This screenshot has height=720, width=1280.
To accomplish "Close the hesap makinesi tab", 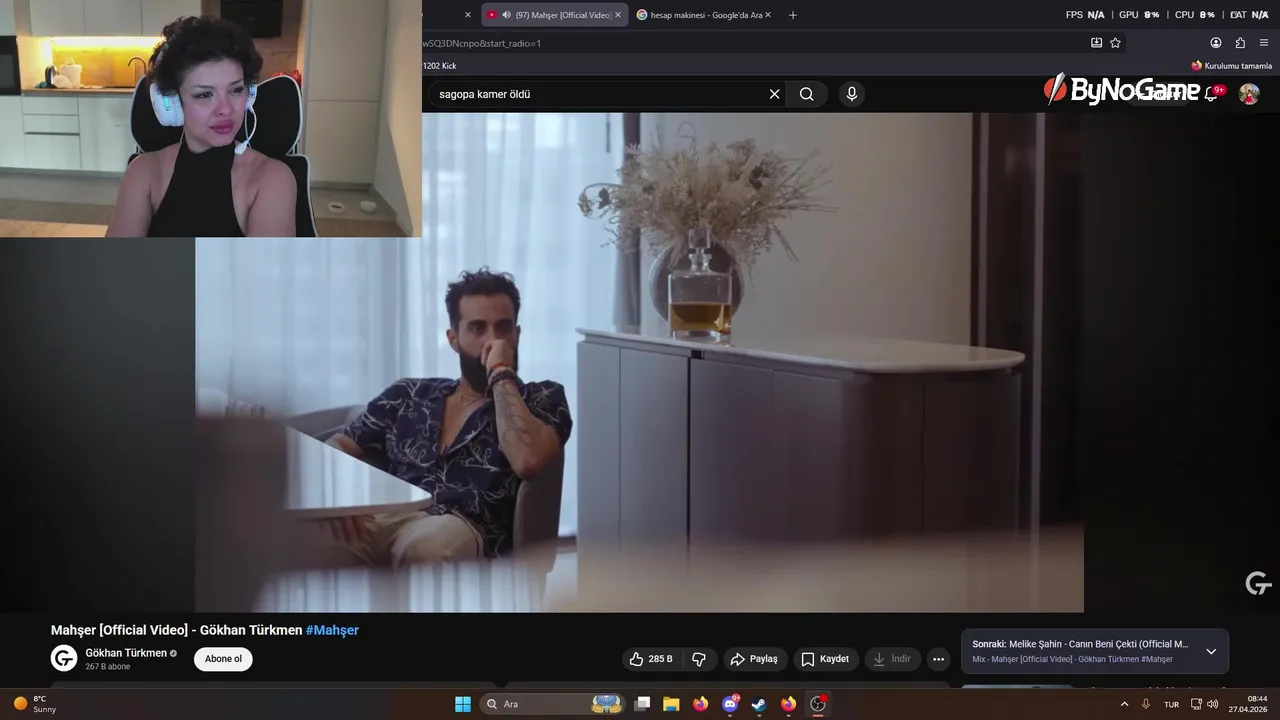I will [767, 15].
